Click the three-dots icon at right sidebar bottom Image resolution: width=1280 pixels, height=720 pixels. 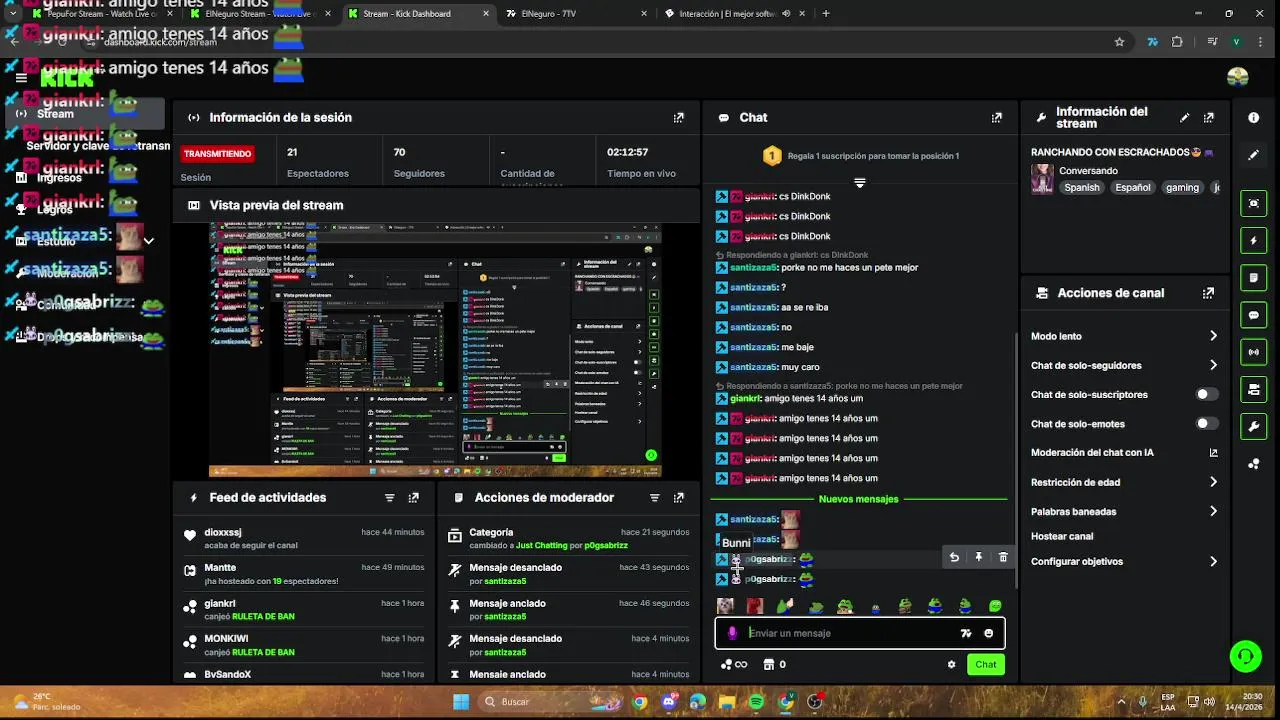pyautogui.click(x=1254, y=464)
